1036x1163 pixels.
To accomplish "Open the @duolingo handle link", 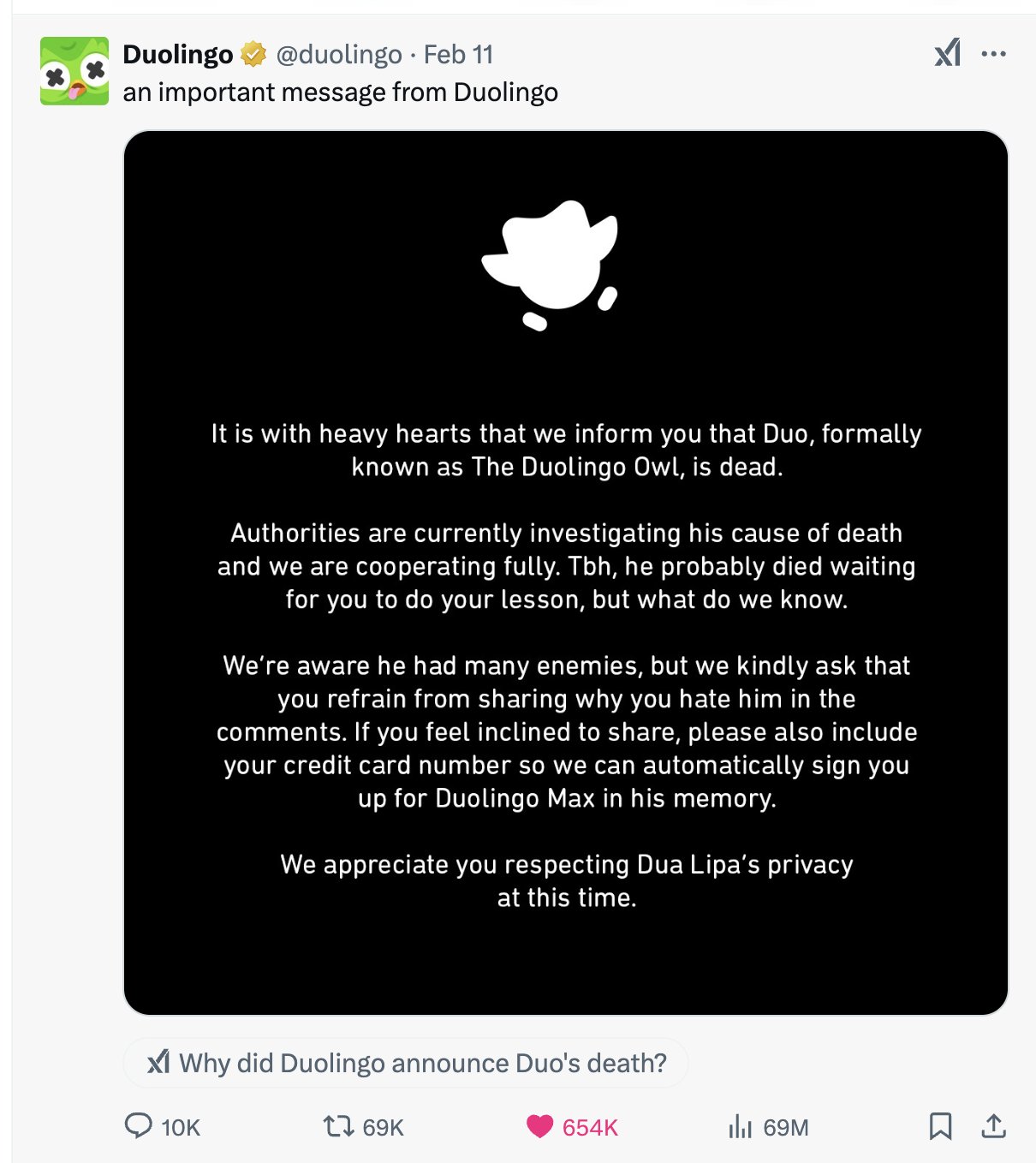I will (x=339, y=54).
